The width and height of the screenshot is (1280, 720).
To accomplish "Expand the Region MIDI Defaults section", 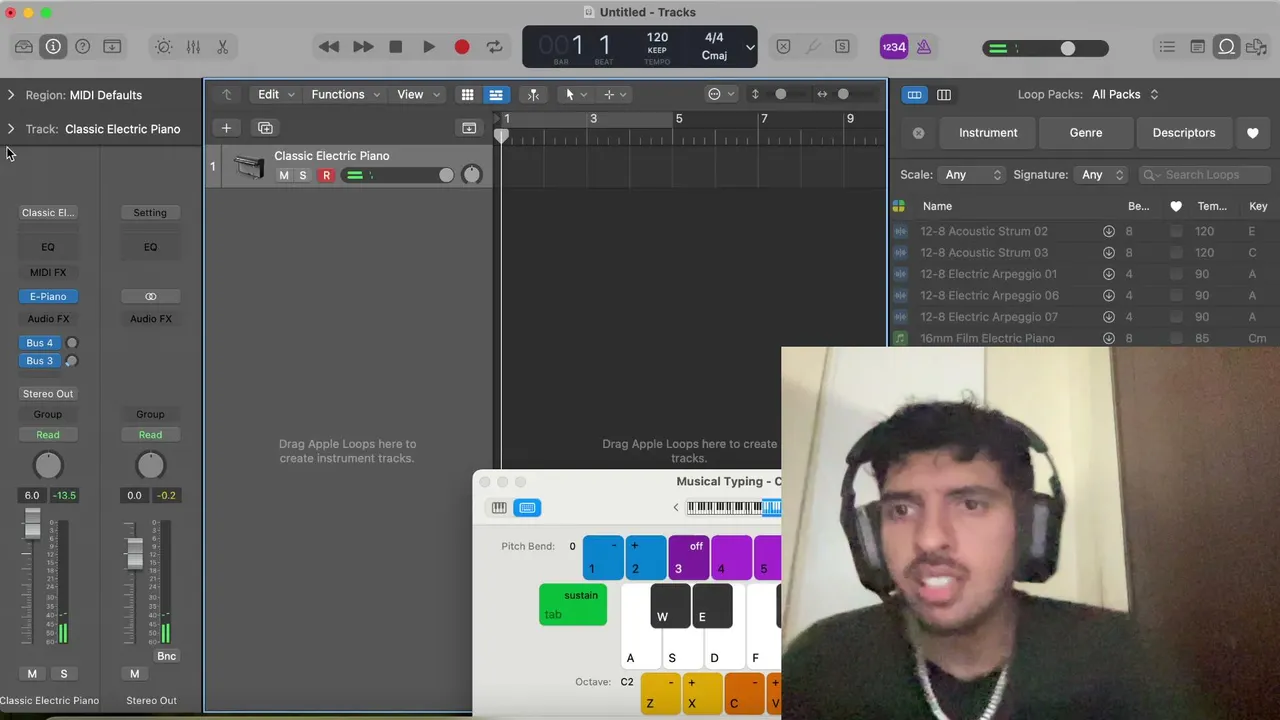I will tap(11, 95).
